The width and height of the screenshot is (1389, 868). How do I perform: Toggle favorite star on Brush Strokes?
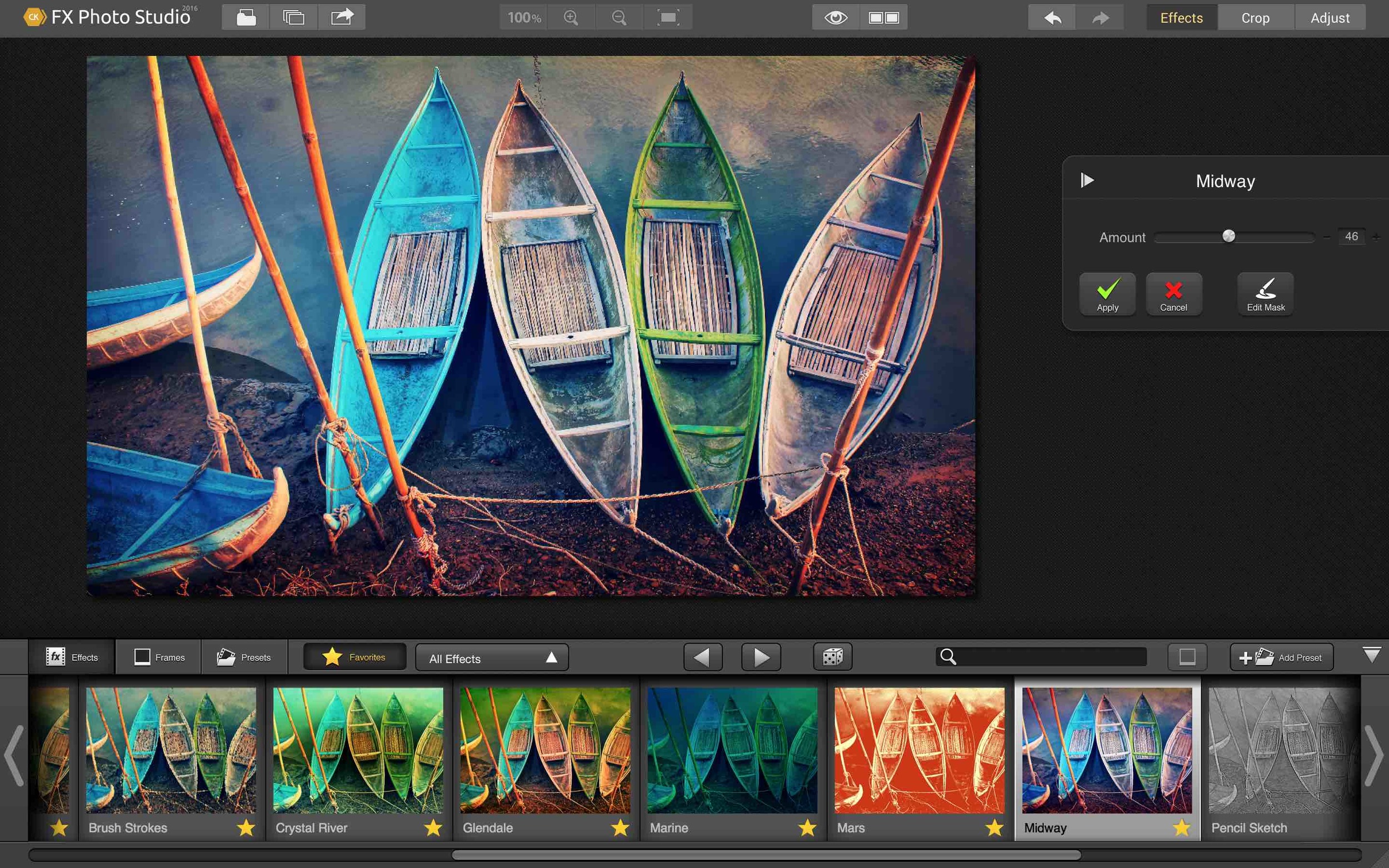coord(246,827)
